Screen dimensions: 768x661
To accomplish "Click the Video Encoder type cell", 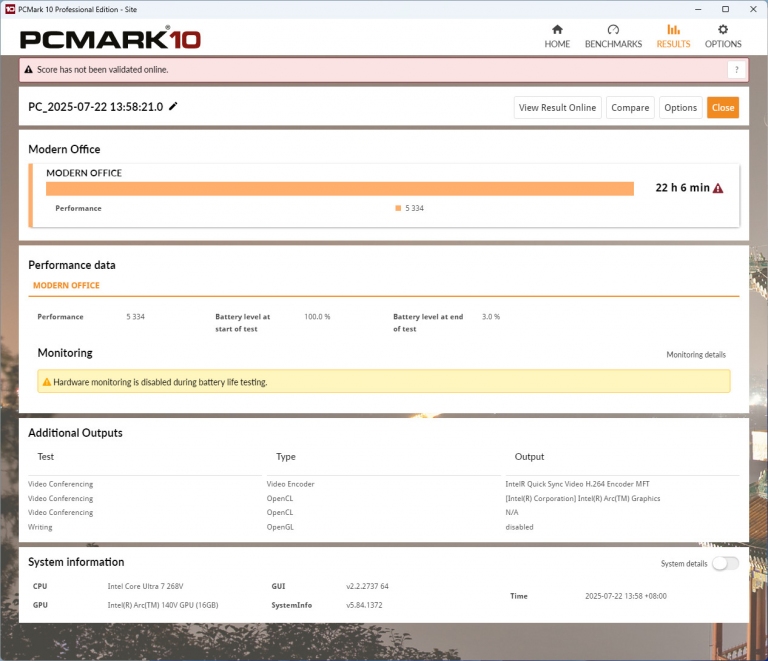I will pos(290,484).
